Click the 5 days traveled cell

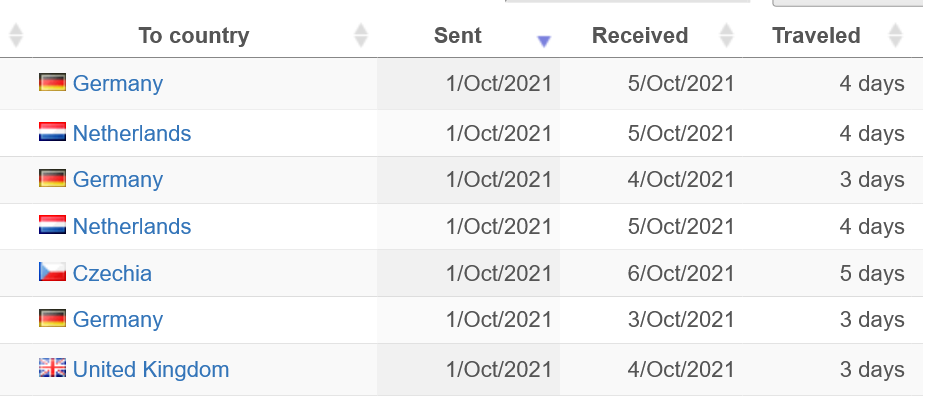[872, 273]
